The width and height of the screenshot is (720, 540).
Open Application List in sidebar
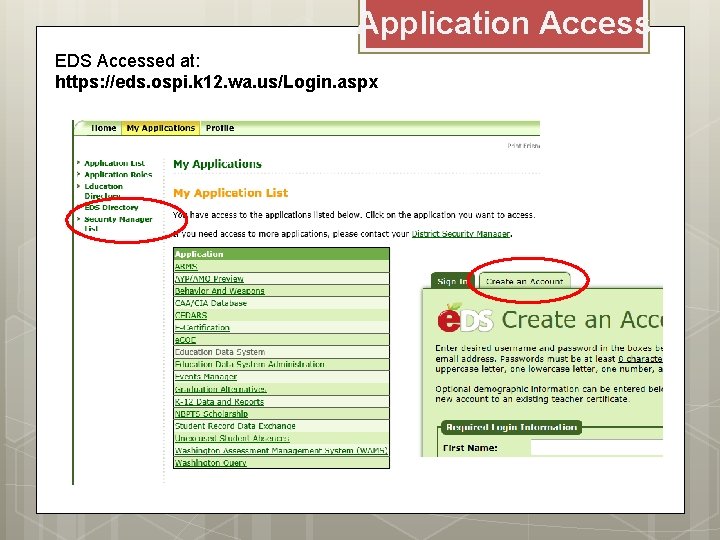tap(114, 163)
